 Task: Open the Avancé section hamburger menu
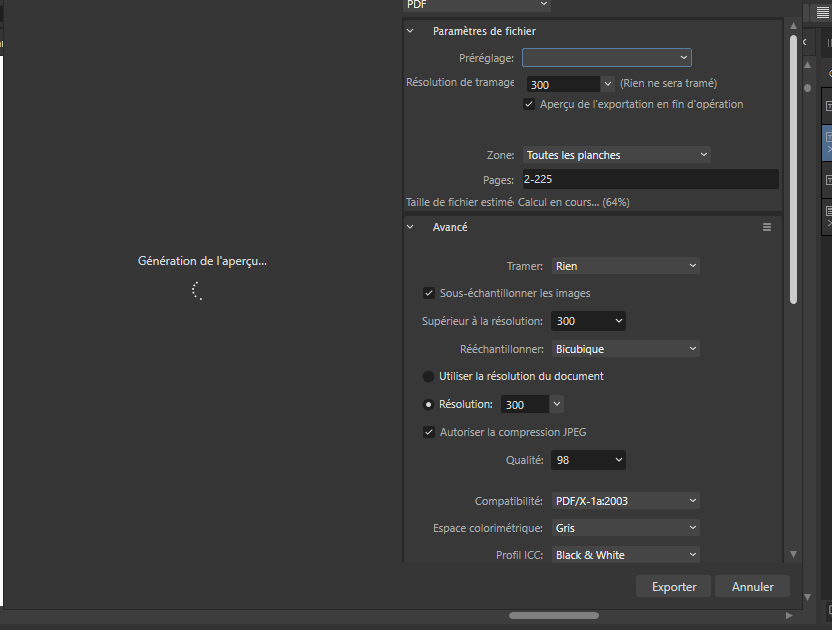767,227
